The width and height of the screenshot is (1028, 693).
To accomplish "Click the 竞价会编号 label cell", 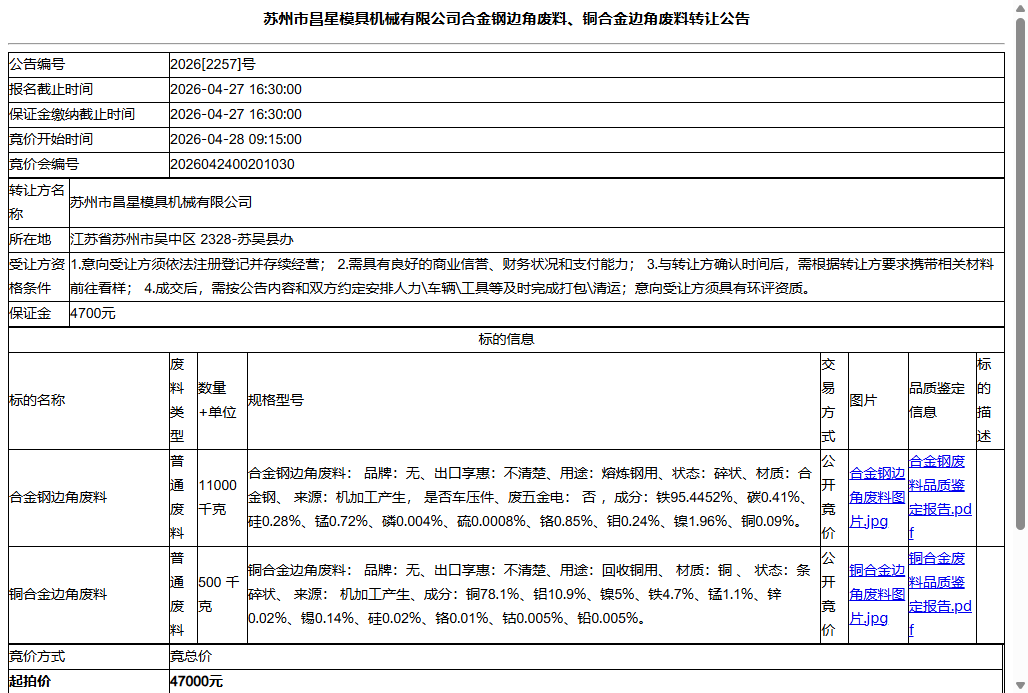I will 89,164.
